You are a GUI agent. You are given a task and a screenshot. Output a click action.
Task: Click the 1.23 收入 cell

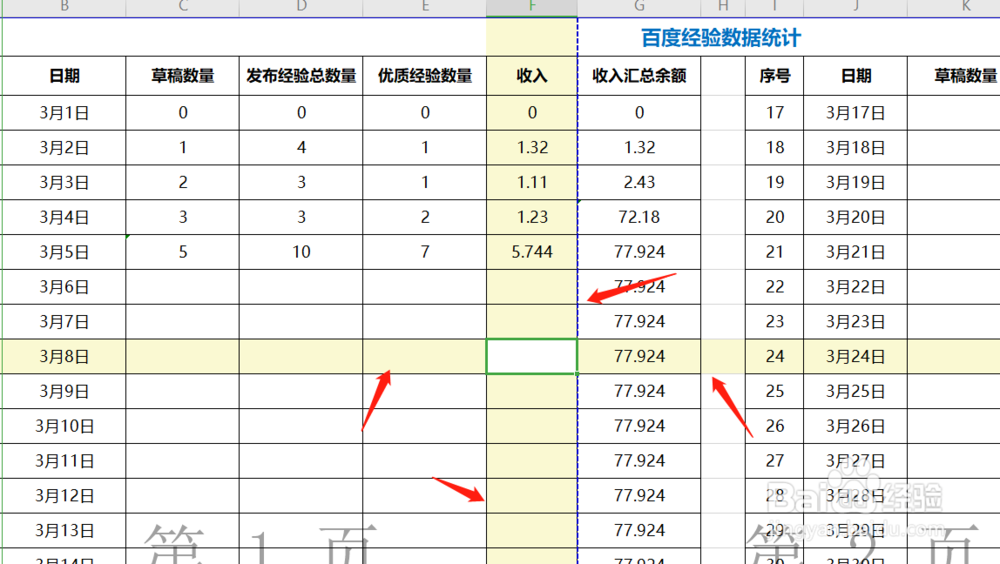pyautogui.click(x=532, y=218)
